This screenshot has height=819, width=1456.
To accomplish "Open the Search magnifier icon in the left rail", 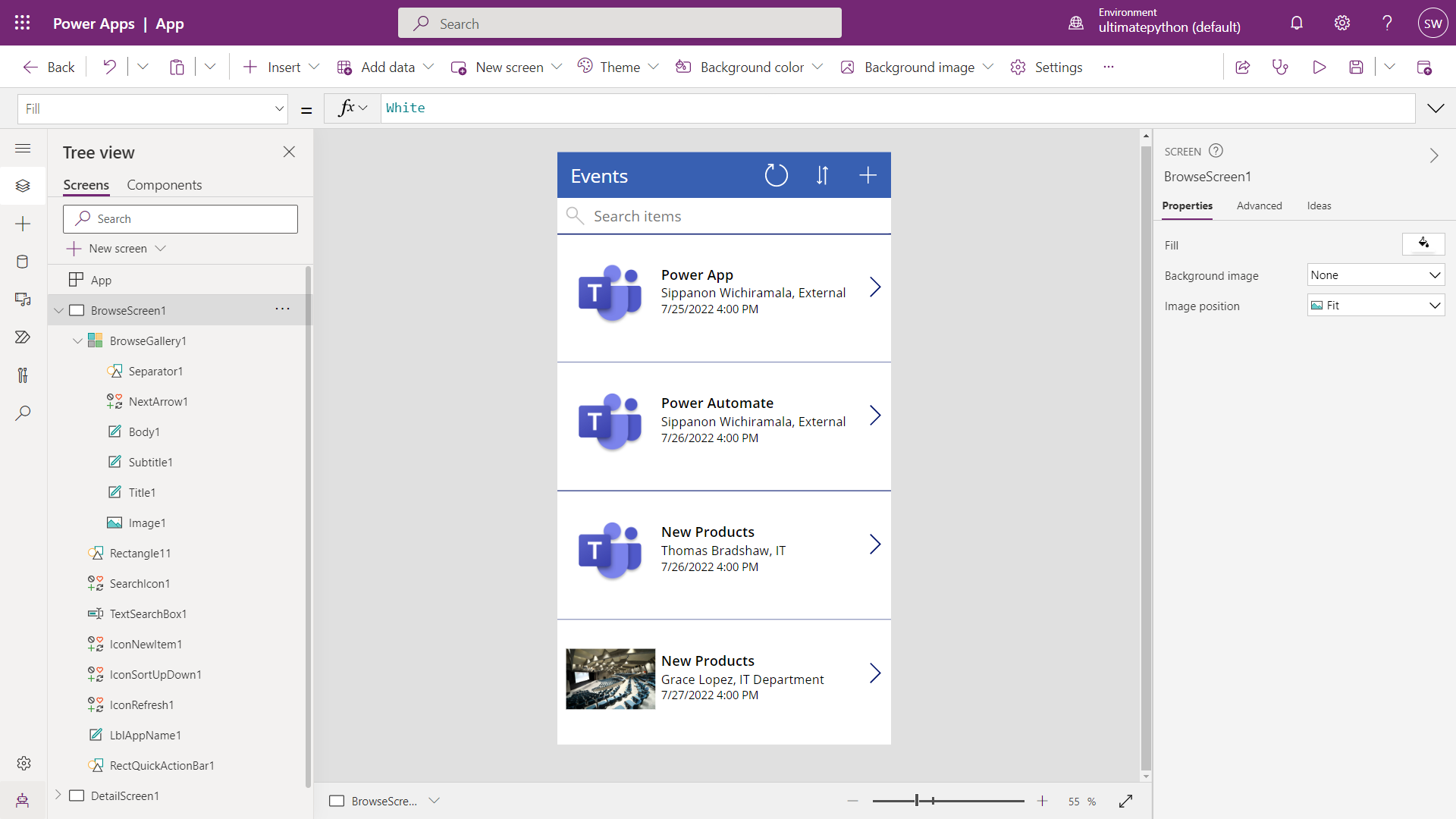I will 23,413.
